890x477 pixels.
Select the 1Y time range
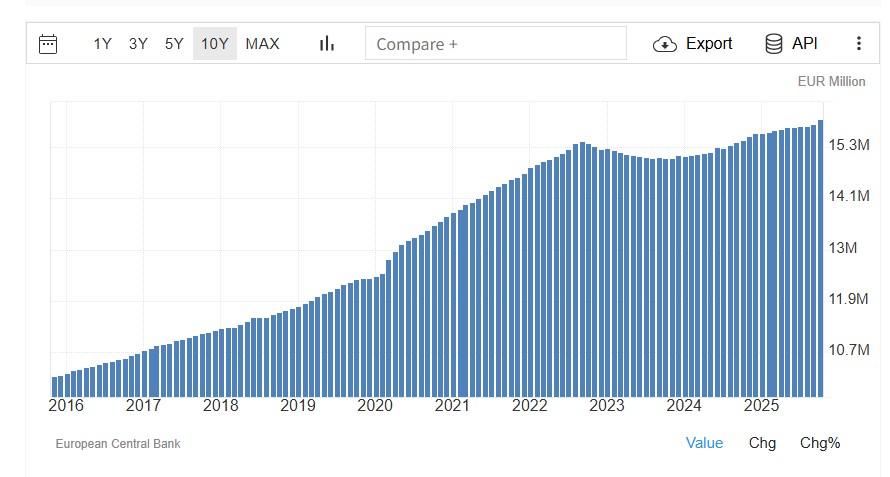pyautogui.click(x=102, y=44)
